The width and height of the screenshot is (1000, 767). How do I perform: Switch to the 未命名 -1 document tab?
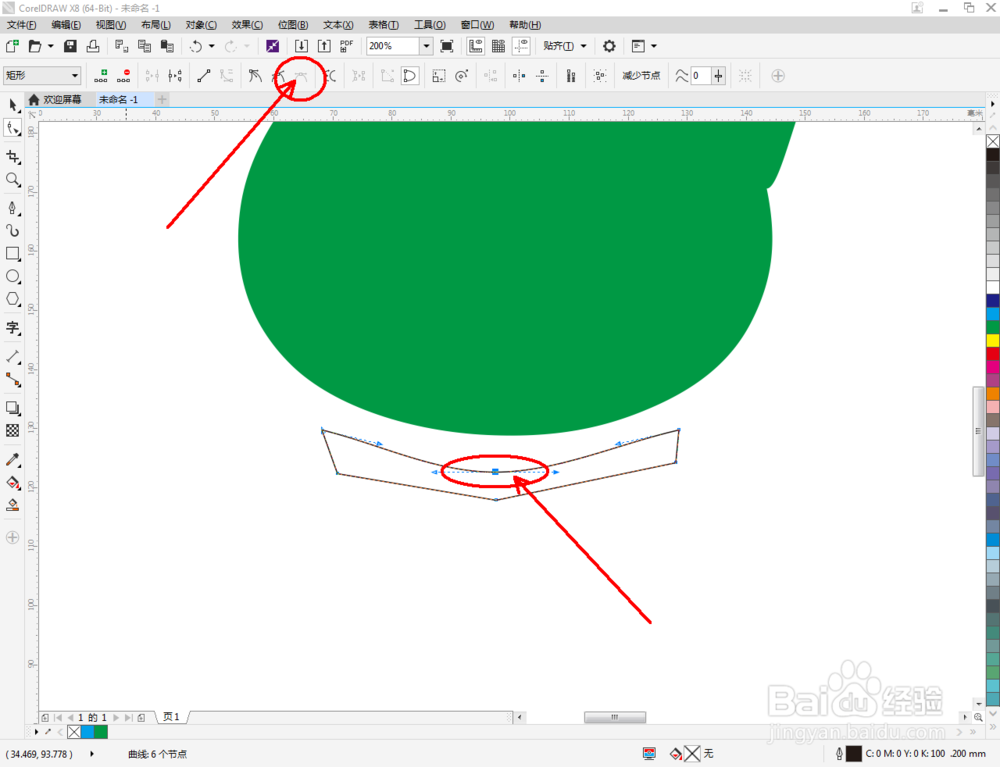coord(124,99)
